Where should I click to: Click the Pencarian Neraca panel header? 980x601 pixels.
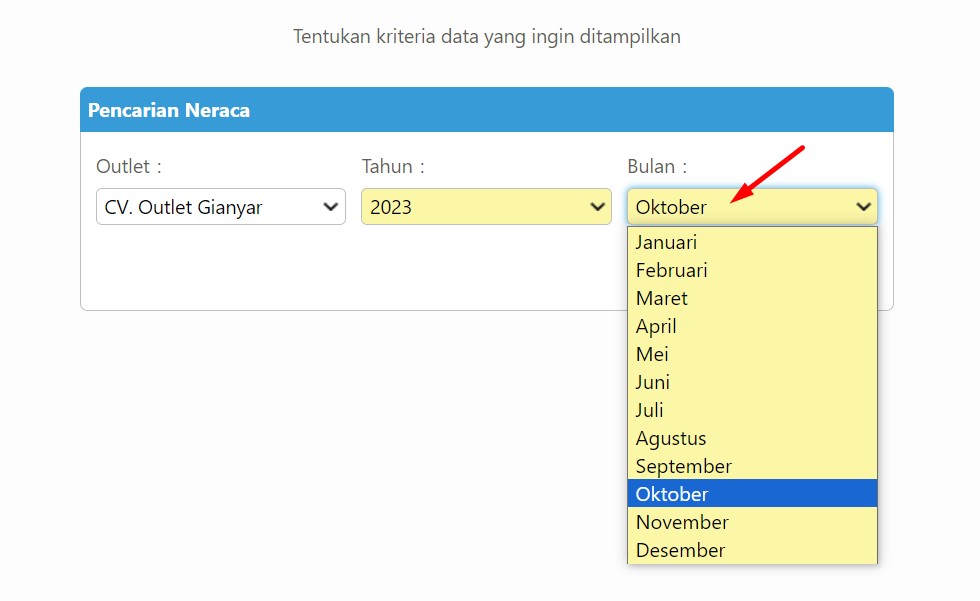click(x=487, y=110)
